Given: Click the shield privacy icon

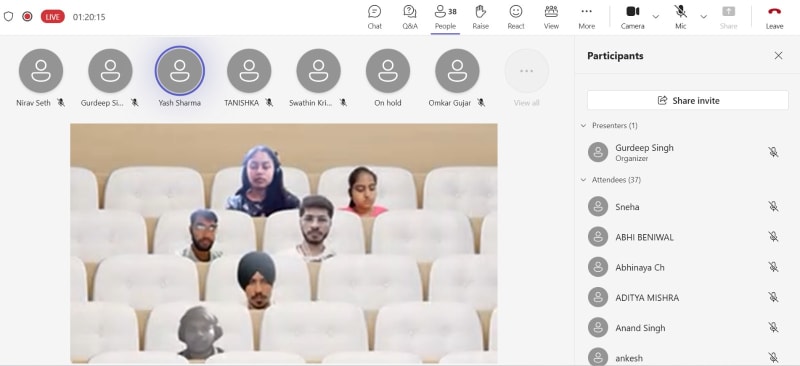Looking at the screenshot, I should tap(8, 16).
